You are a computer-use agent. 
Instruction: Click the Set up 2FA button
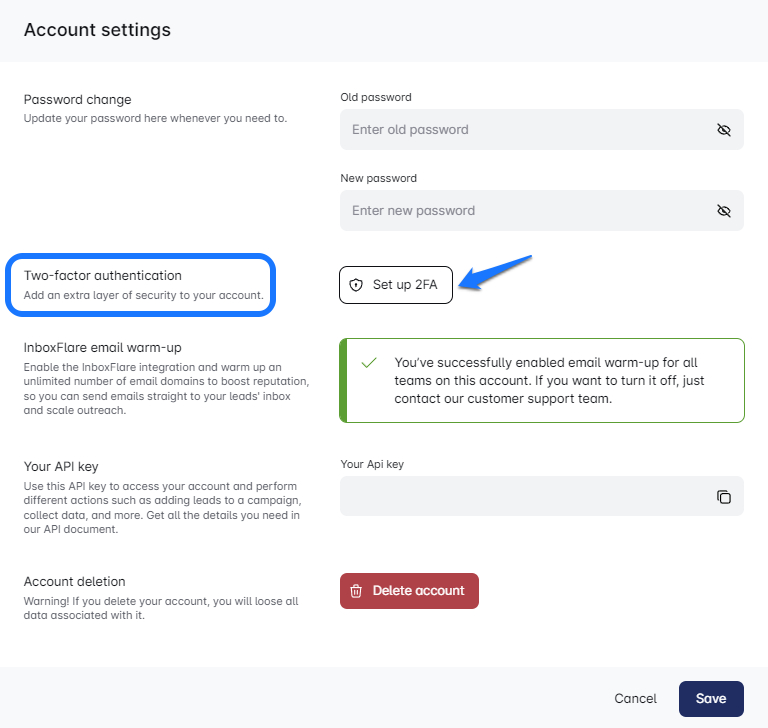396,285
